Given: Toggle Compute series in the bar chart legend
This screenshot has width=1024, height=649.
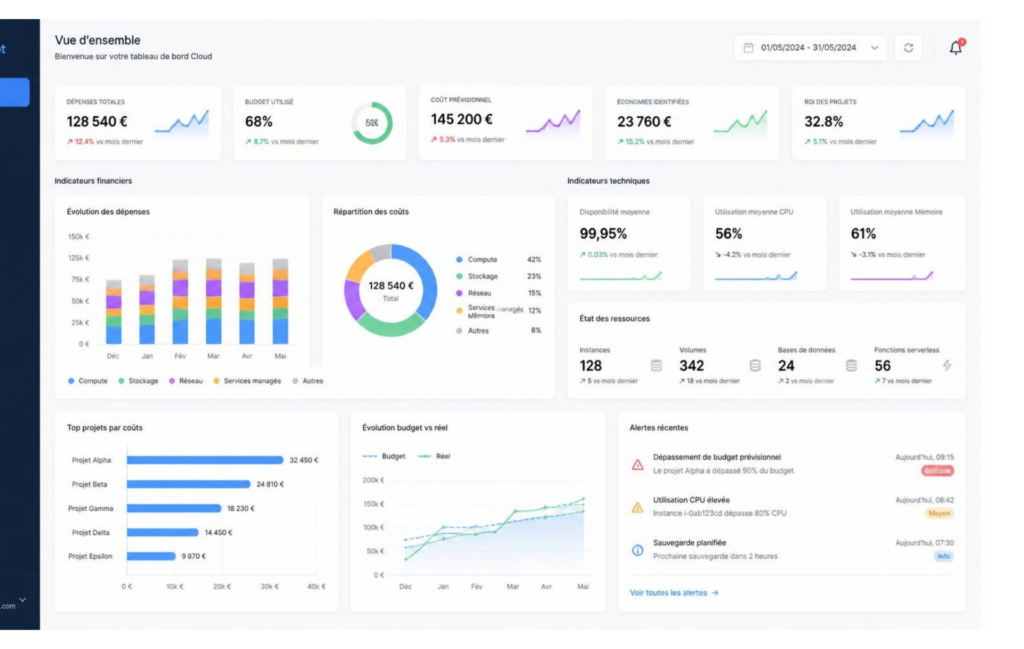Looking at the screenshot, I should coord(88,381).
